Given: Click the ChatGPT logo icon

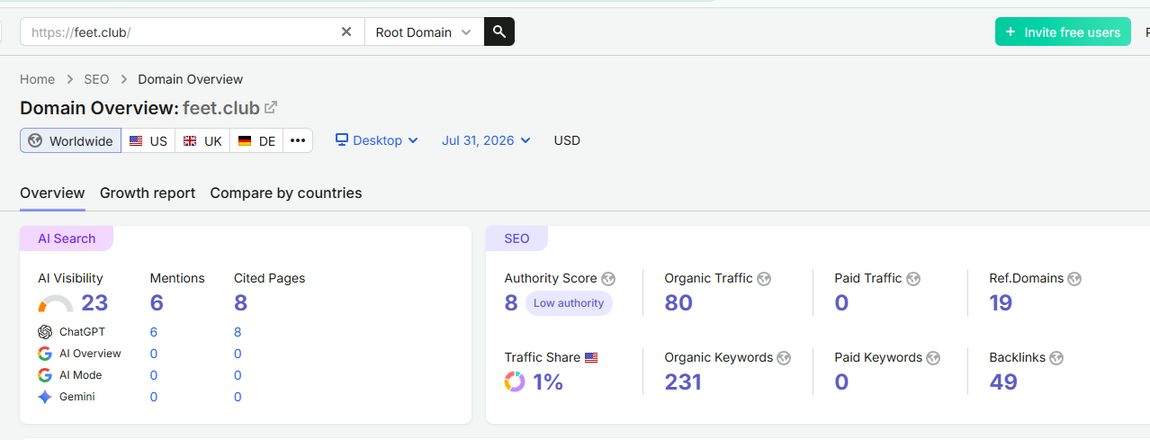Looking at the screenshot, I should point(45,332).
